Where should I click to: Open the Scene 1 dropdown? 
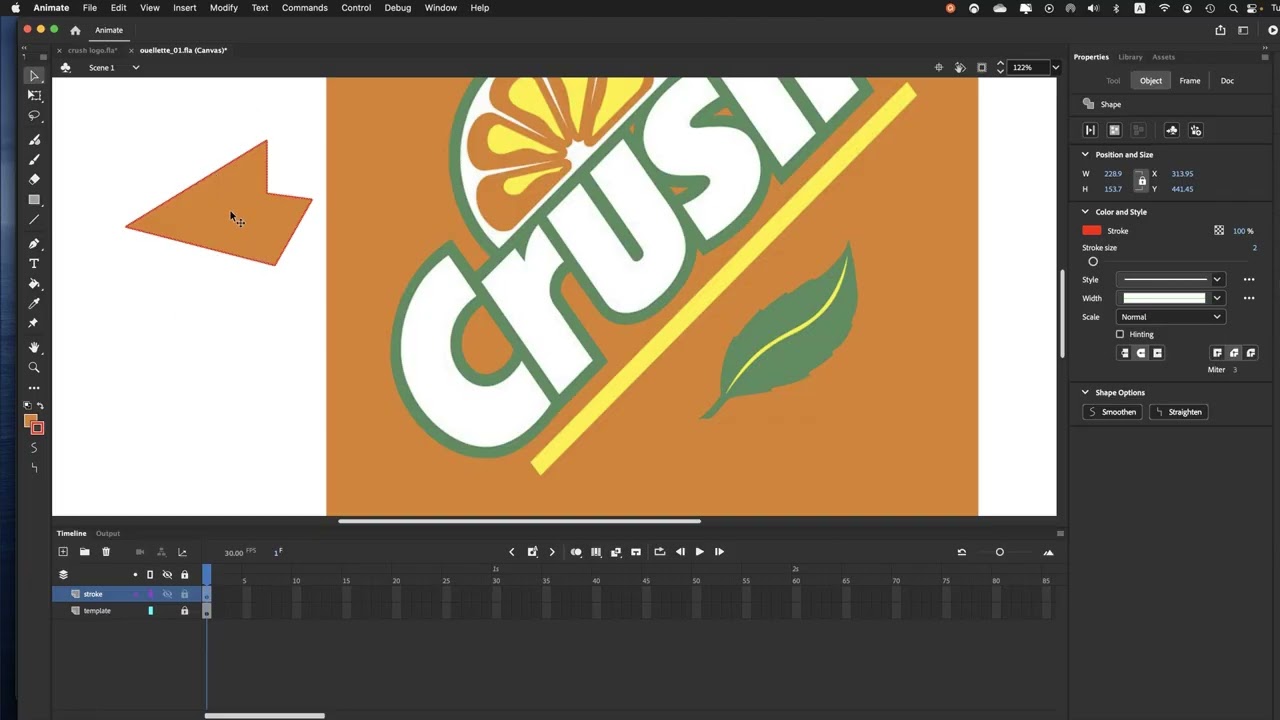[136, 68]
